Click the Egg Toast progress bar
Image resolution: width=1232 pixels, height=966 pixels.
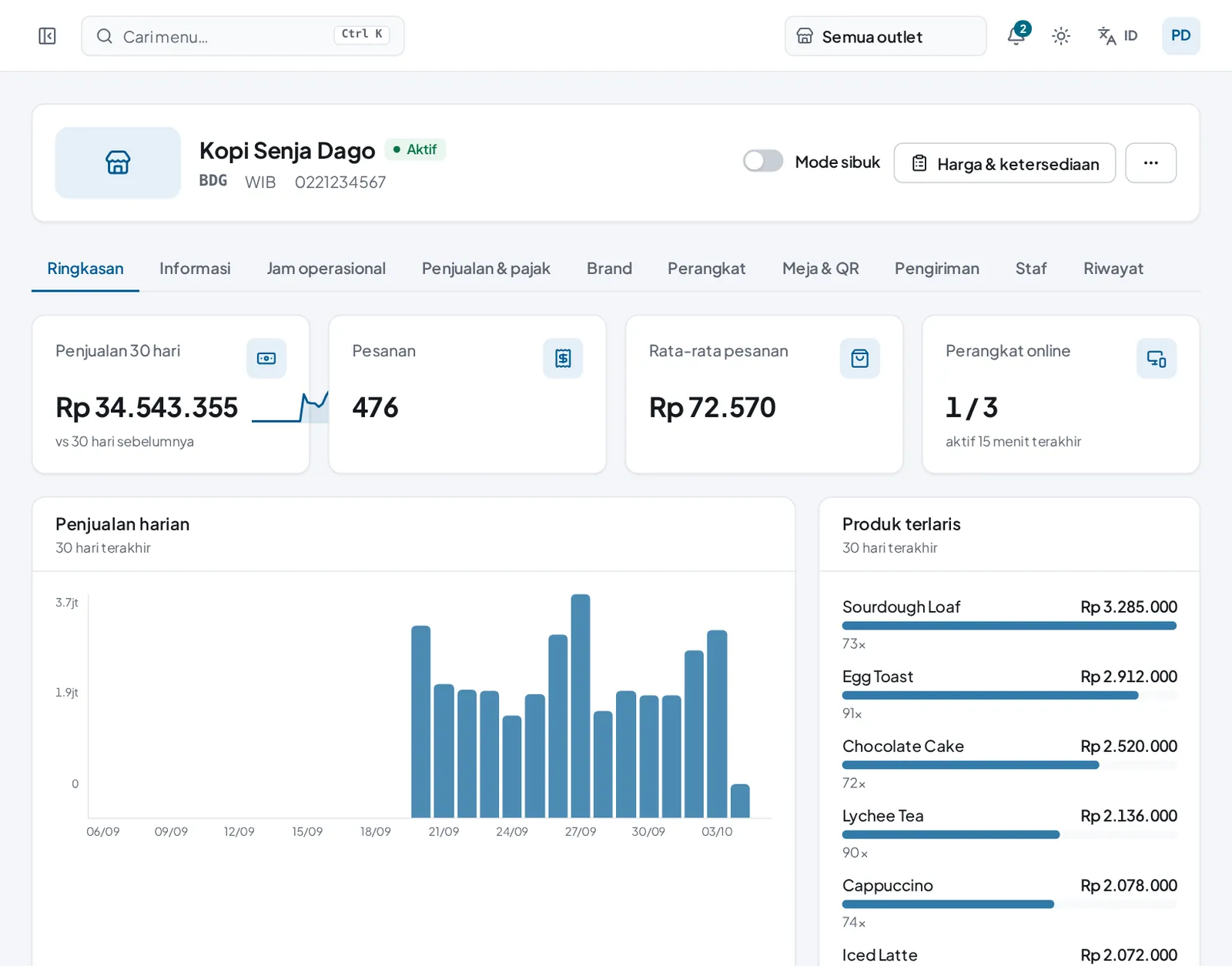pyautogui.click(x=1009, y=695)
